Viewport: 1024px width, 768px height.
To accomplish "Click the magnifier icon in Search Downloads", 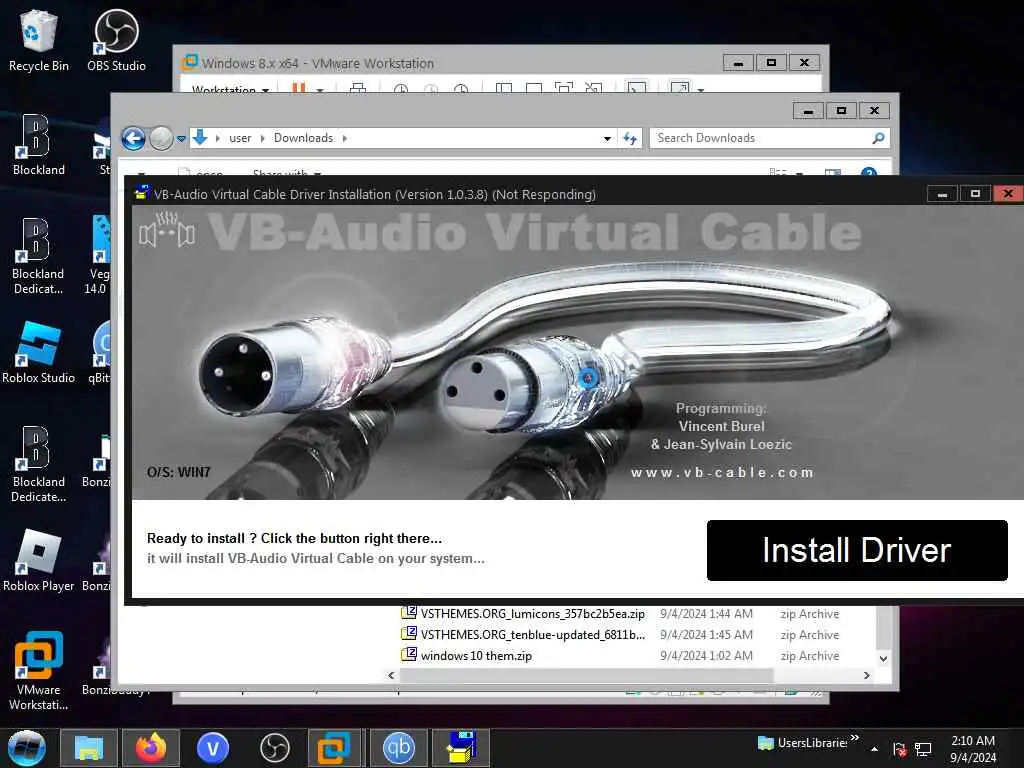I will (878, 138).
